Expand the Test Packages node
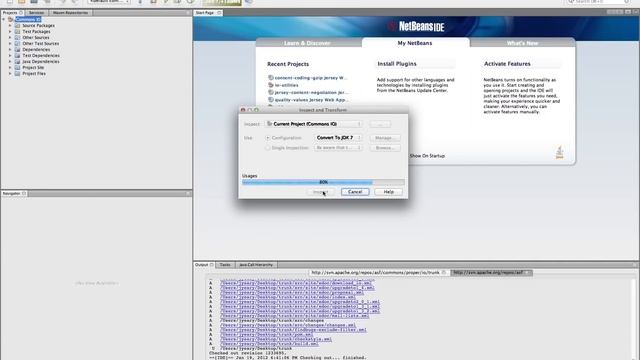The width and height of the screenshot is (640, 360). (10, 31)
